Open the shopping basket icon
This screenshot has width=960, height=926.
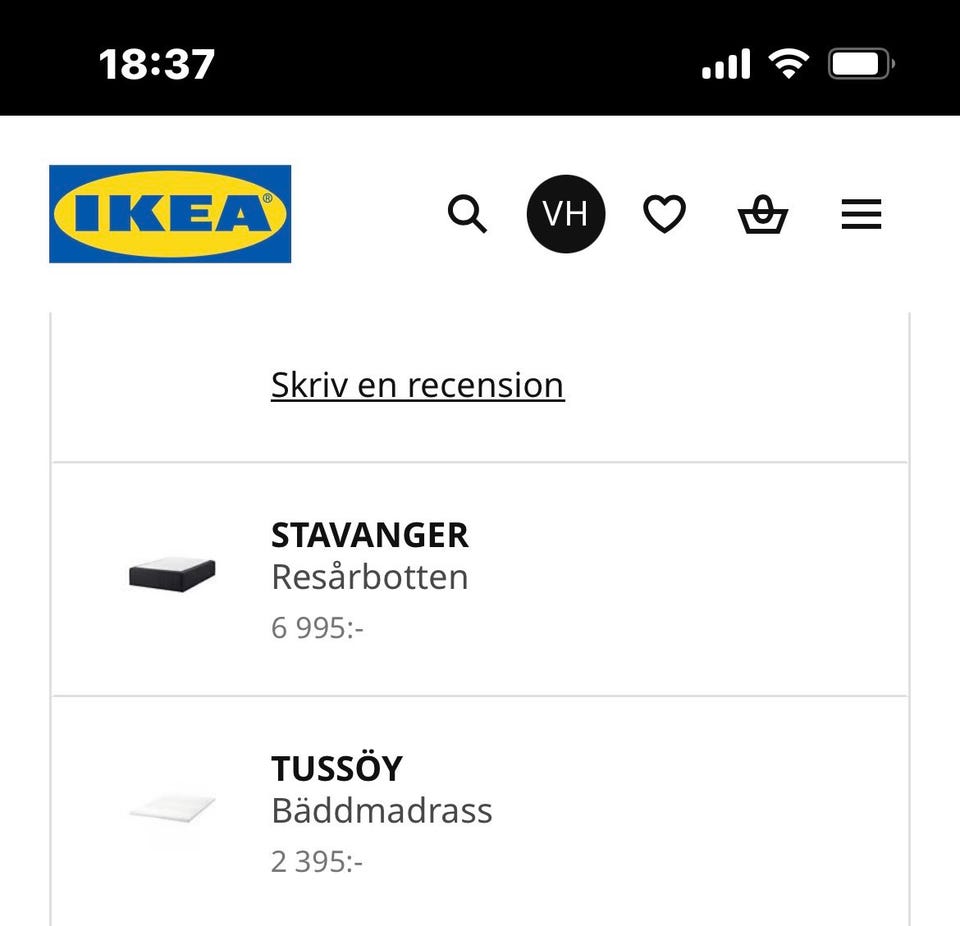point(763,215)
